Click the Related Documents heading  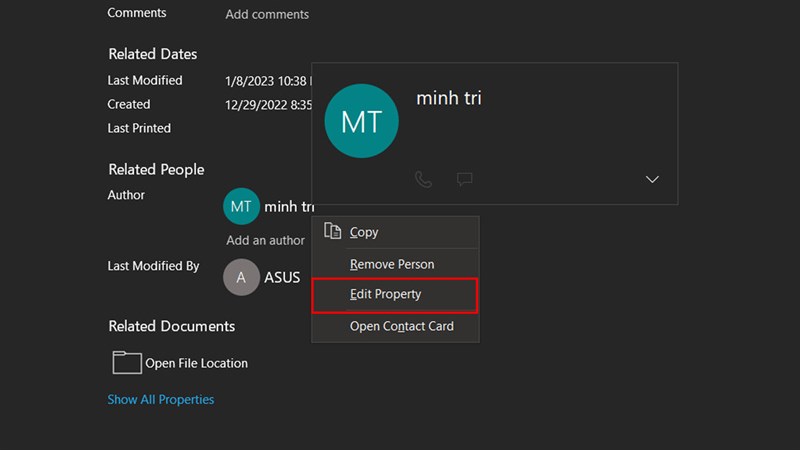tap(172, 326)
